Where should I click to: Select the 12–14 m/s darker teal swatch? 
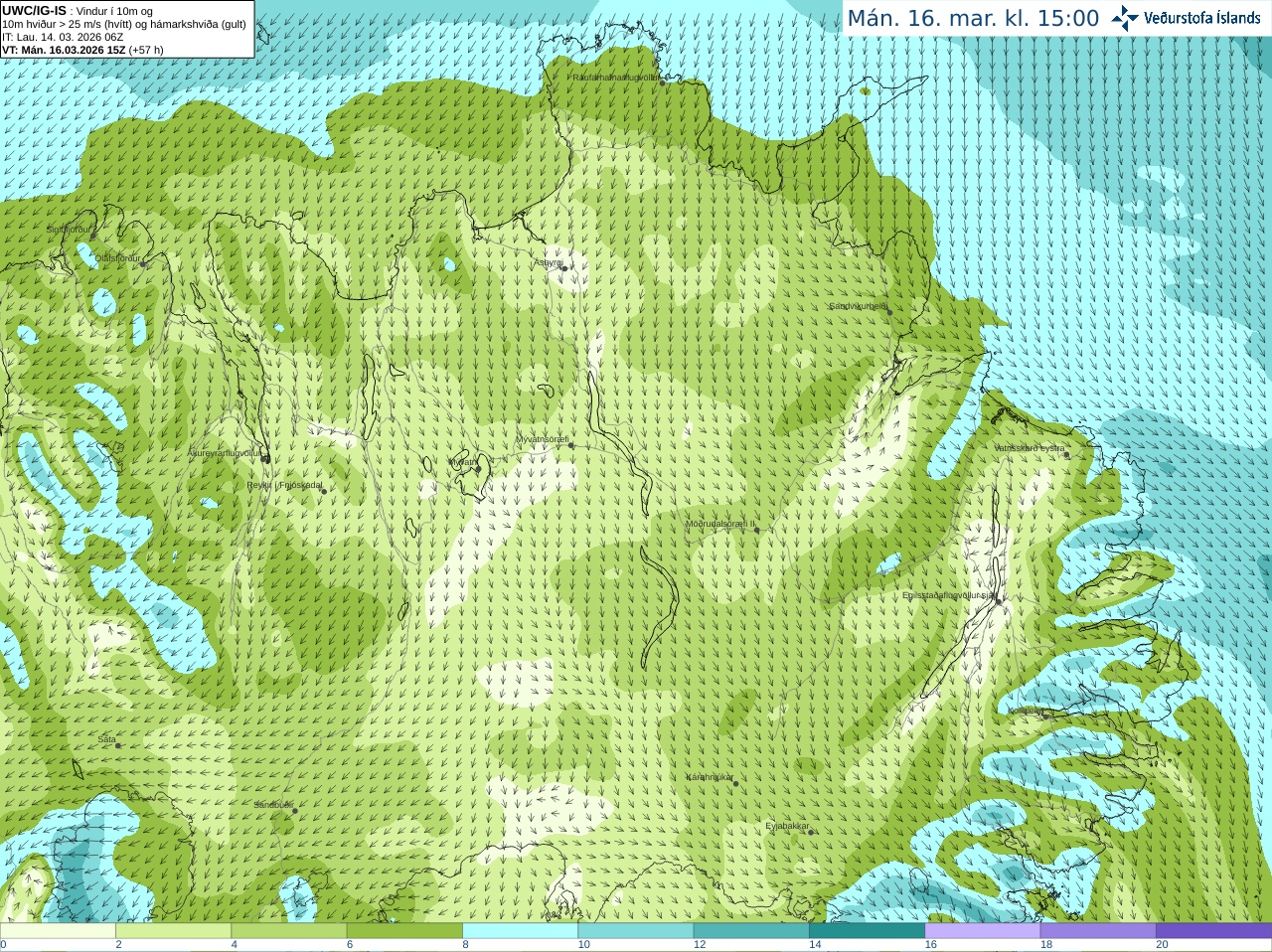[x=751, y=931]
